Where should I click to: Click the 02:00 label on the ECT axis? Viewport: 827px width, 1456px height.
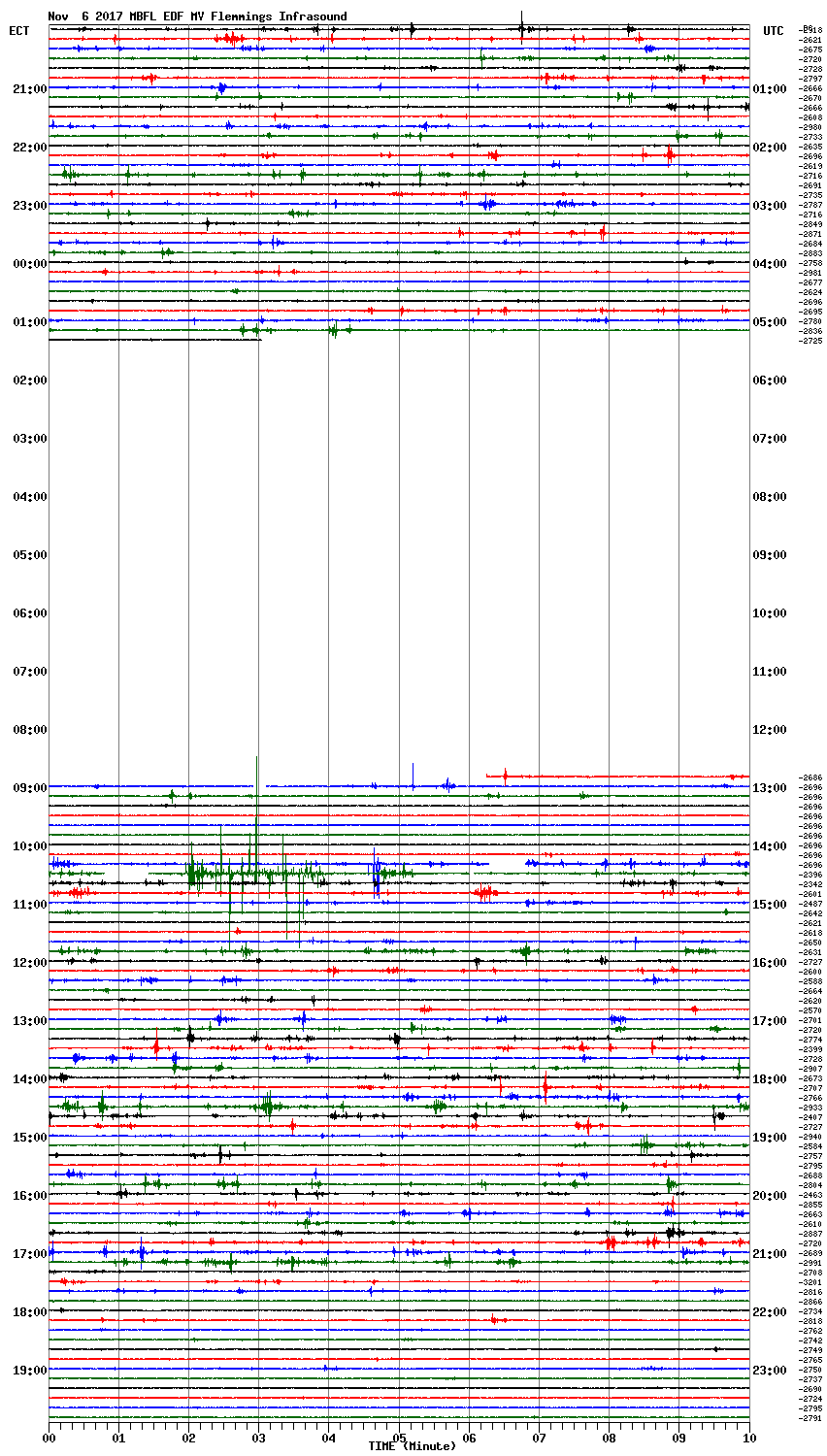coord(29,381)
